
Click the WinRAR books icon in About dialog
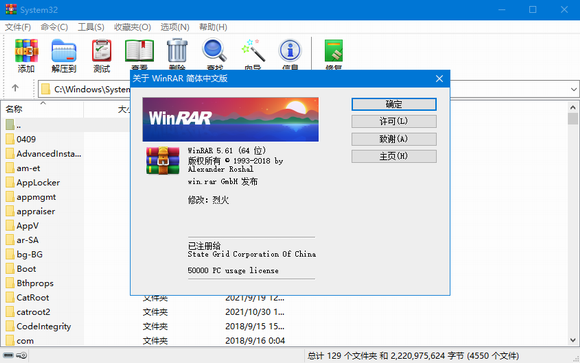point(162,161)
